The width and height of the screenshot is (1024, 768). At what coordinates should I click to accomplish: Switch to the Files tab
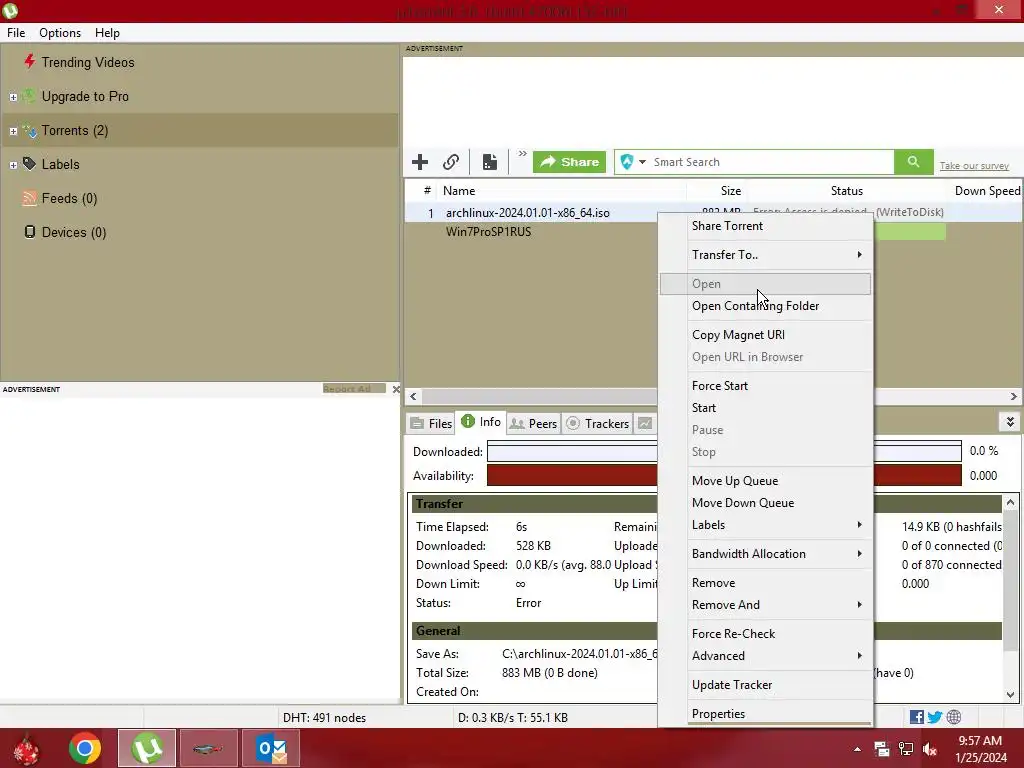[431, 423]
